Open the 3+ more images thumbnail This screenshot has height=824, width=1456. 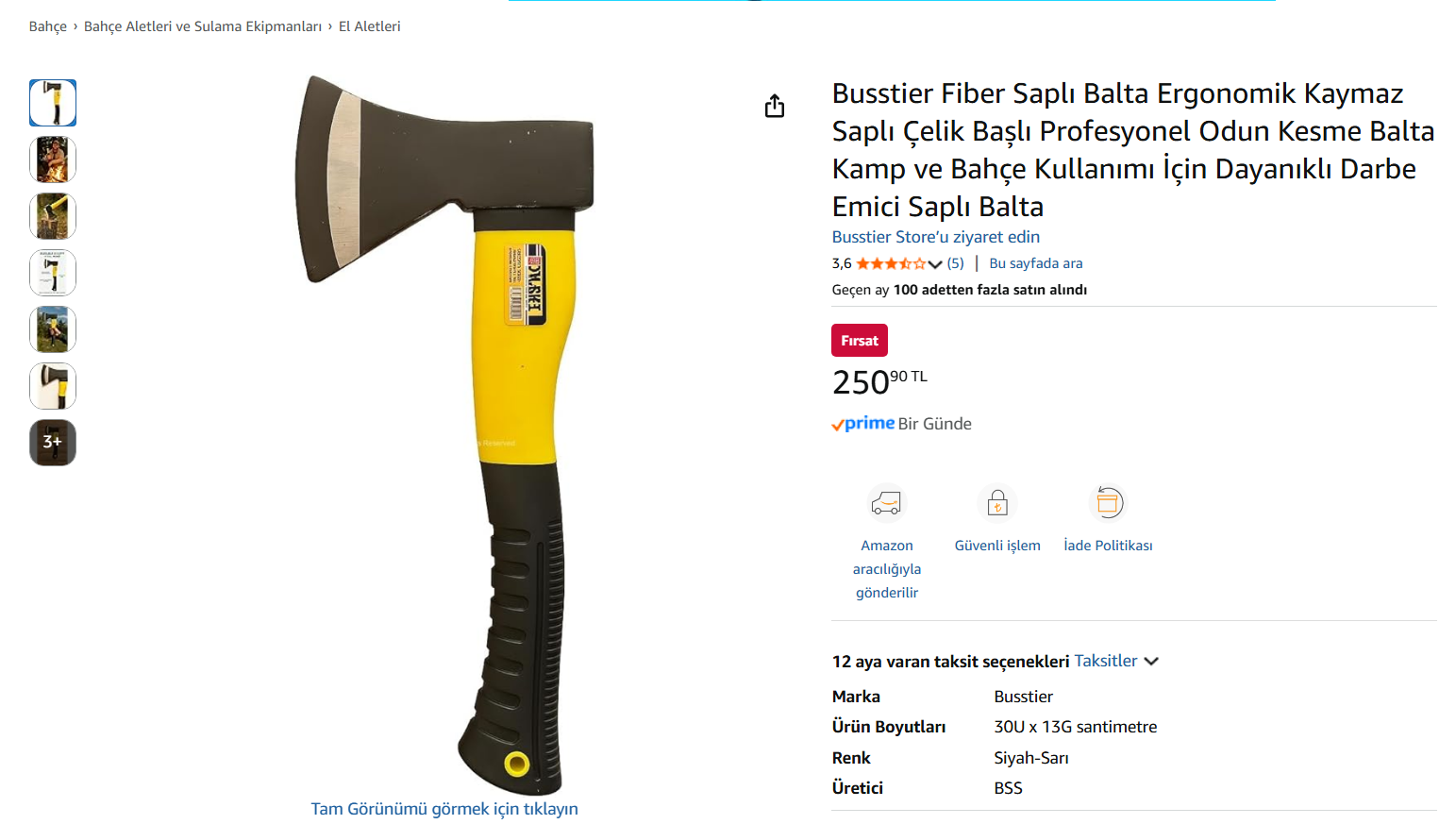coord(53,443)
